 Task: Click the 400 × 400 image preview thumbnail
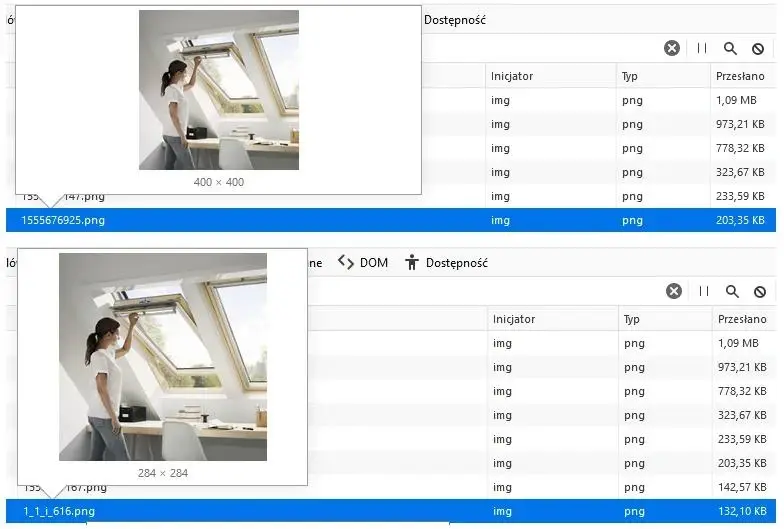pyautogui.click(x=218, y=90)
